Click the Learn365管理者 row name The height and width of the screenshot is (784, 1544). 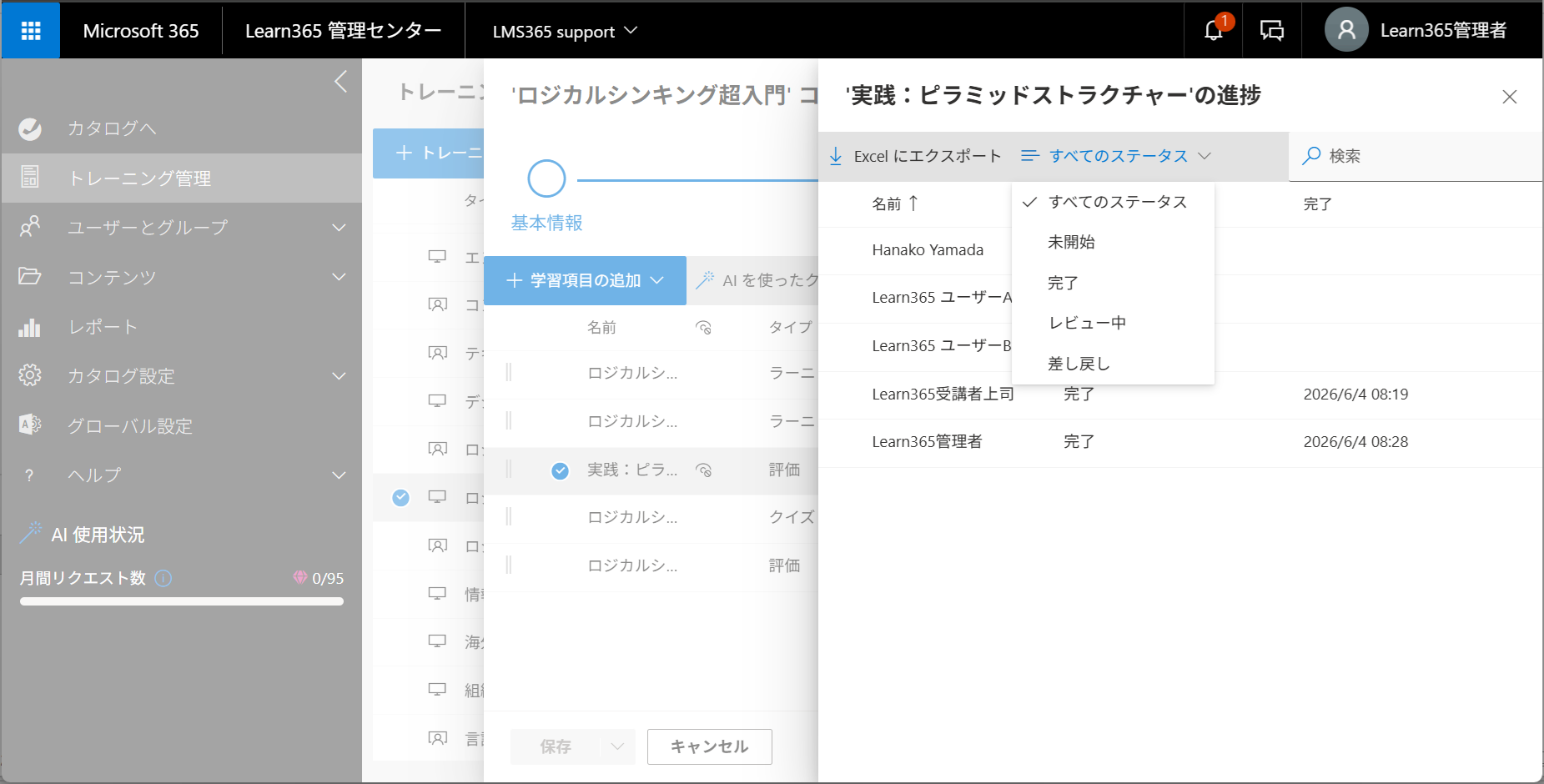(927, 442)
